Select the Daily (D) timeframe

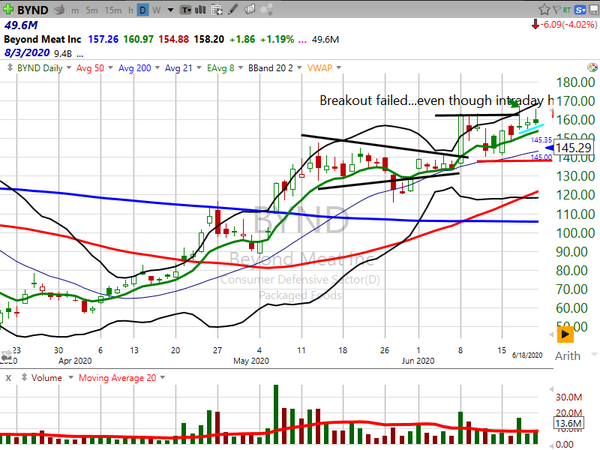click(x=143, y=11)
